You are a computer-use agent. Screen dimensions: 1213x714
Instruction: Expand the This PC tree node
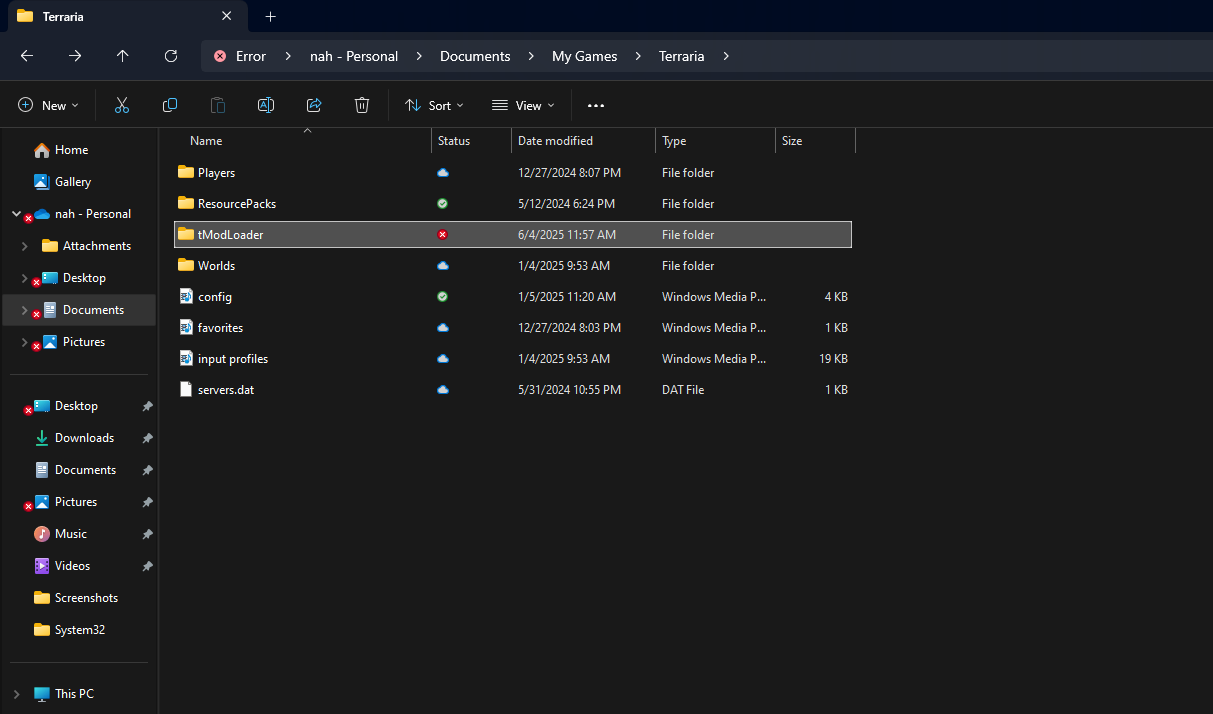[x=16, y=694]
